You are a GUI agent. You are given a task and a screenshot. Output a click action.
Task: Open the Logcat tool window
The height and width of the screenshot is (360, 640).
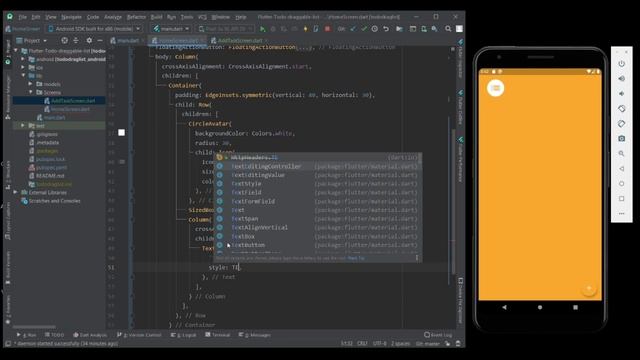184,335
